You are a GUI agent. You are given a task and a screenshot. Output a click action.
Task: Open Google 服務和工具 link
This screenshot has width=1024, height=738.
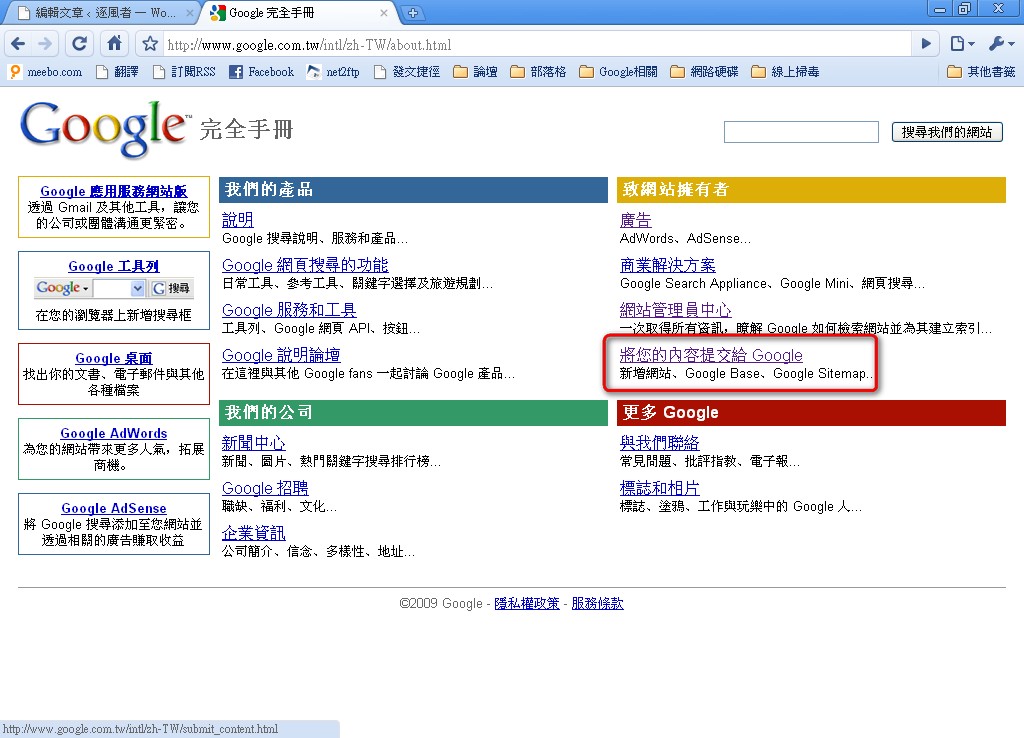pos(289,310)
